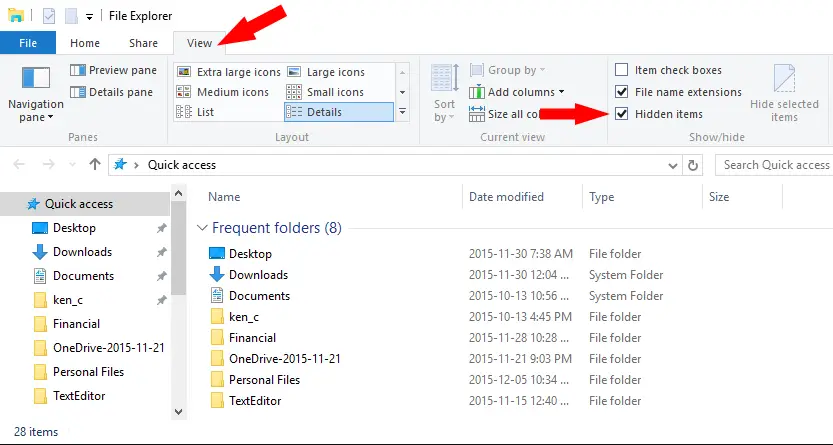Select TextEditor row in Frequent folders list
The width and height of the screenshot is (833, 445).
pyautogui.click(x=425, y=401)
